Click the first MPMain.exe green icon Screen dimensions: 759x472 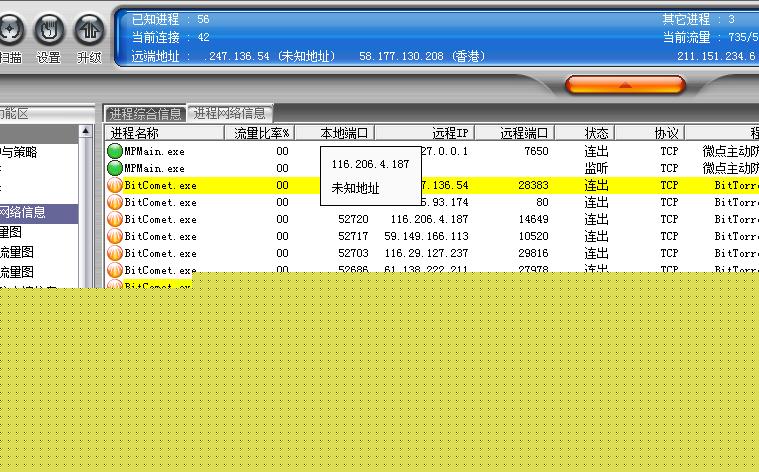coord(114,151)
